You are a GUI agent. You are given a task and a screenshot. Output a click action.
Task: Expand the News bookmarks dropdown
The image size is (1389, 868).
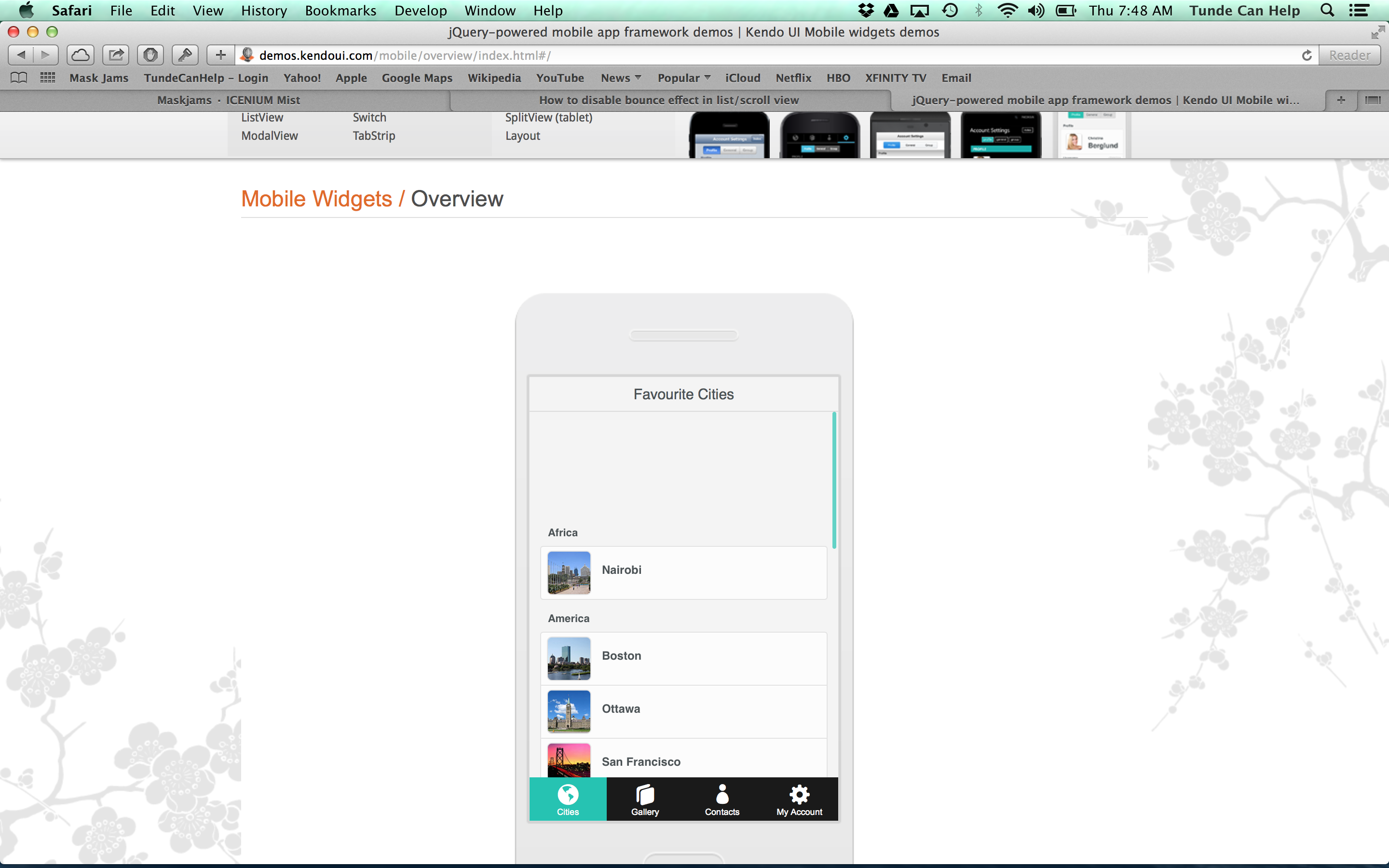click(x=620, y=78)
